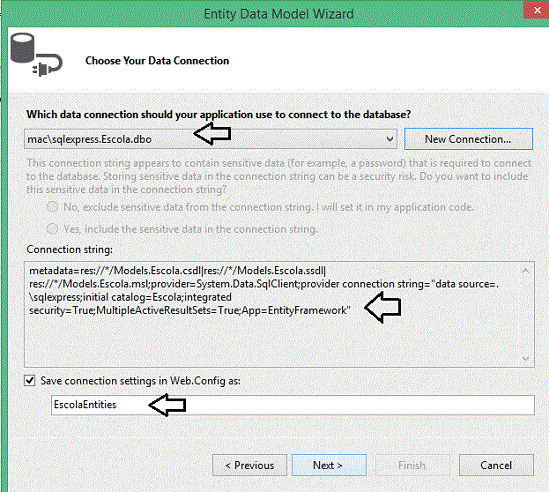Click the New Connection... button
This screenshot has height=492, width=549.
pos(468,139)
